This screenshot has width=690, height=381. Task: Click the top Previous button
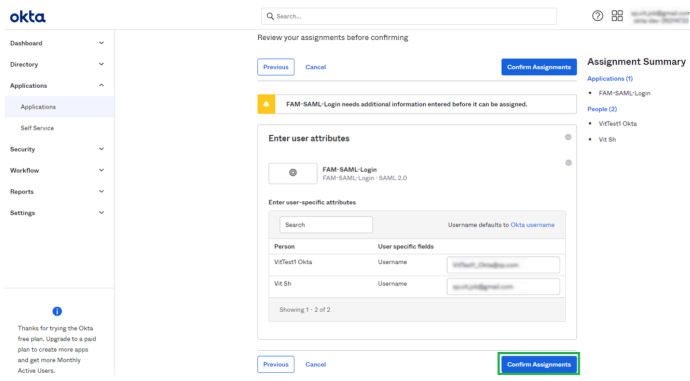(276, 67)
